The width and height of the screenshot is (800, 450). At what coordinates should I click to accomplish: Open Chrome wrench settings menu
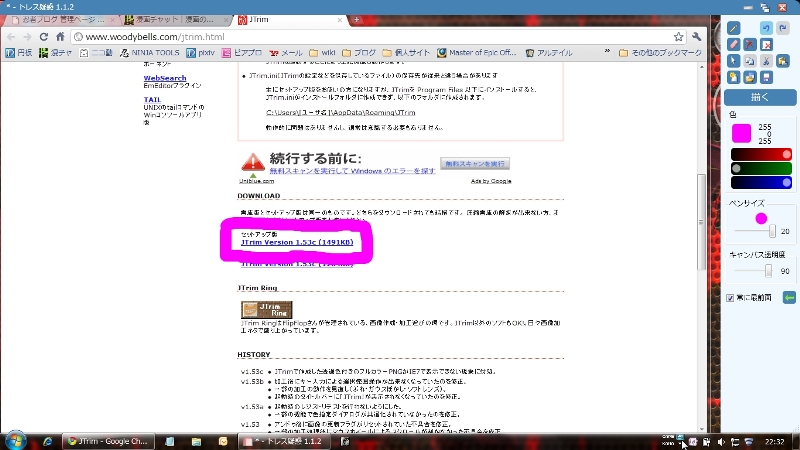696,37
